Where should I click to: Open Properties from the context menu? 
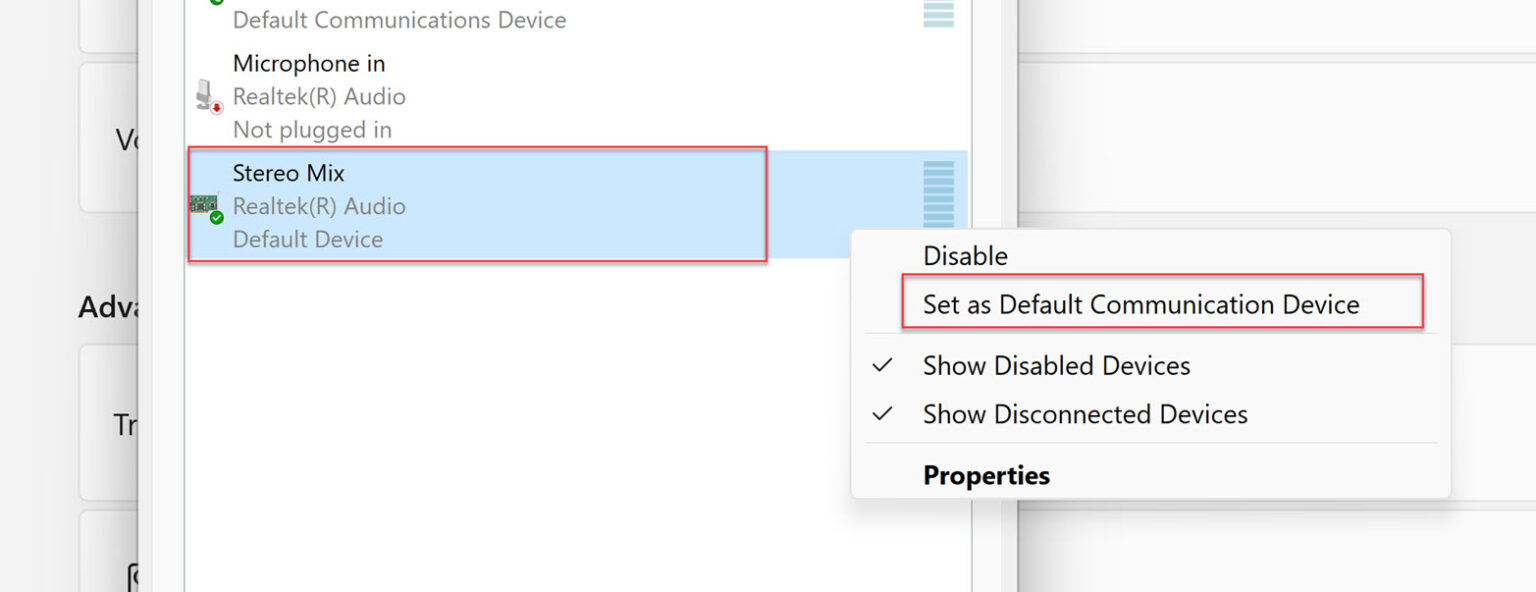(987, 474)
